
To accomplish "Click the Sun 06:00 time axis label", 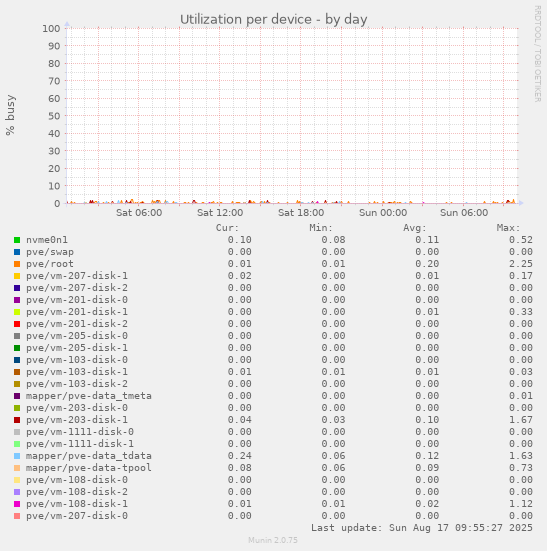I will click(x=464, y=213).
